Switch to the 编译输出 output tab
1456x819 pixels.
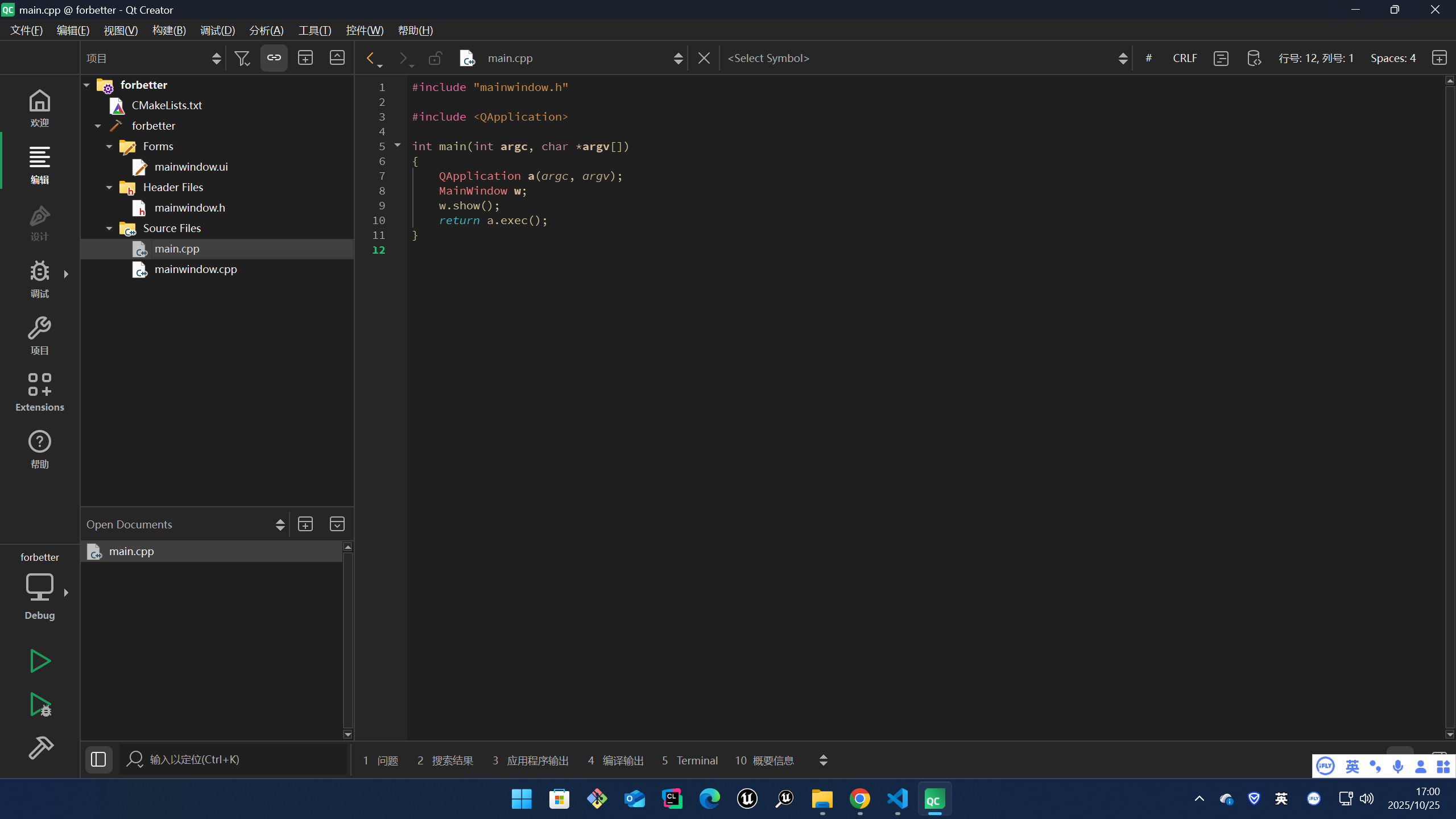pyautogui.click(x=616, y=760)
